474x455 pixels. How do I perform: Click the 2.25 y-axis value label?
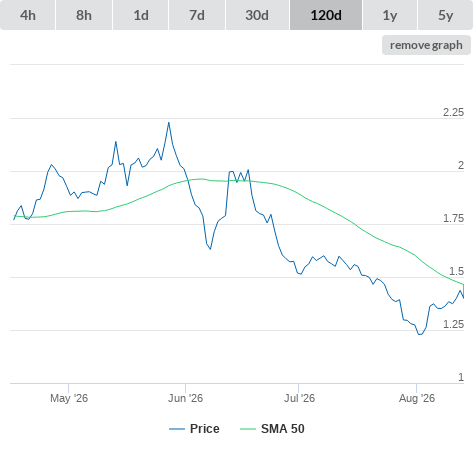(x=453, y=112)
